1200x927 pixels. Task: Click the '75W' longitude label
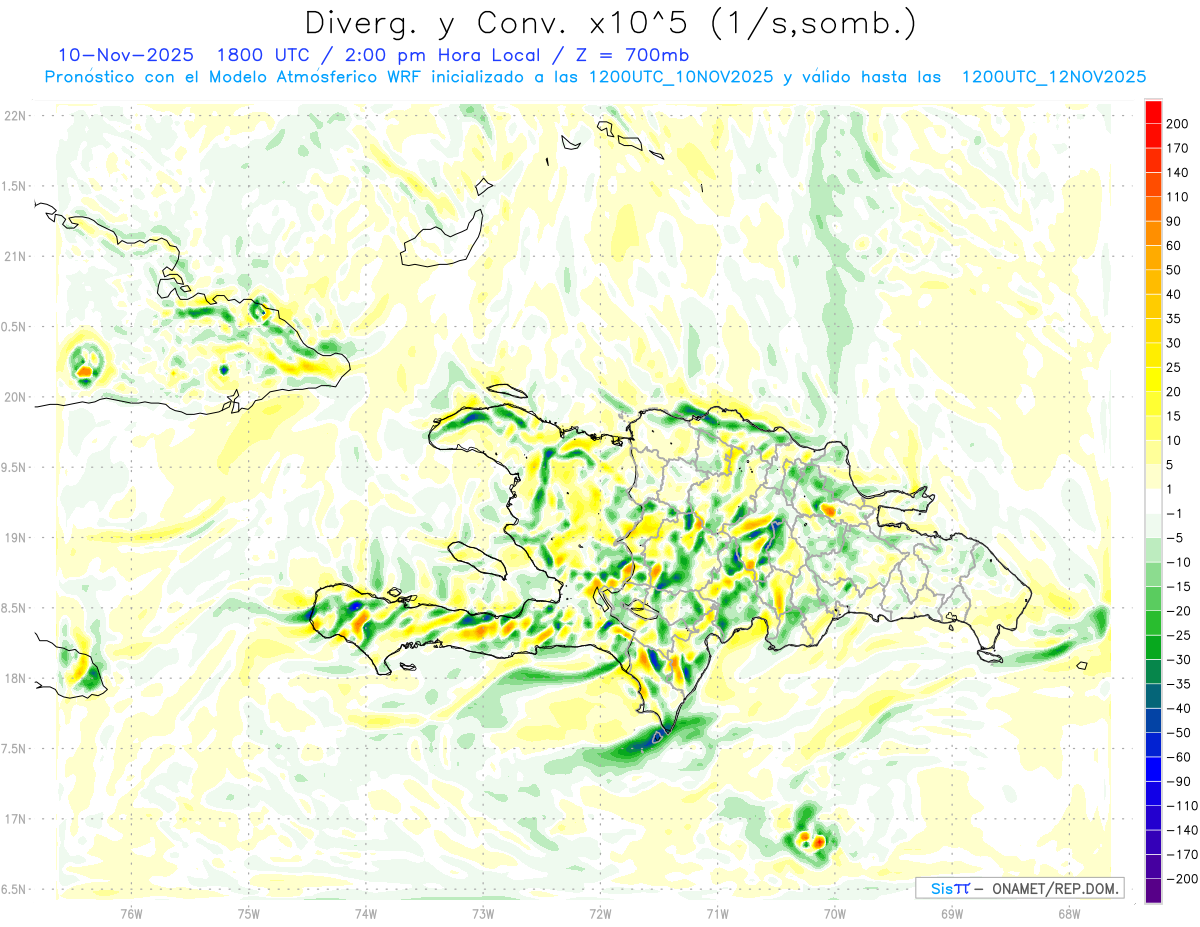point(248,913)
